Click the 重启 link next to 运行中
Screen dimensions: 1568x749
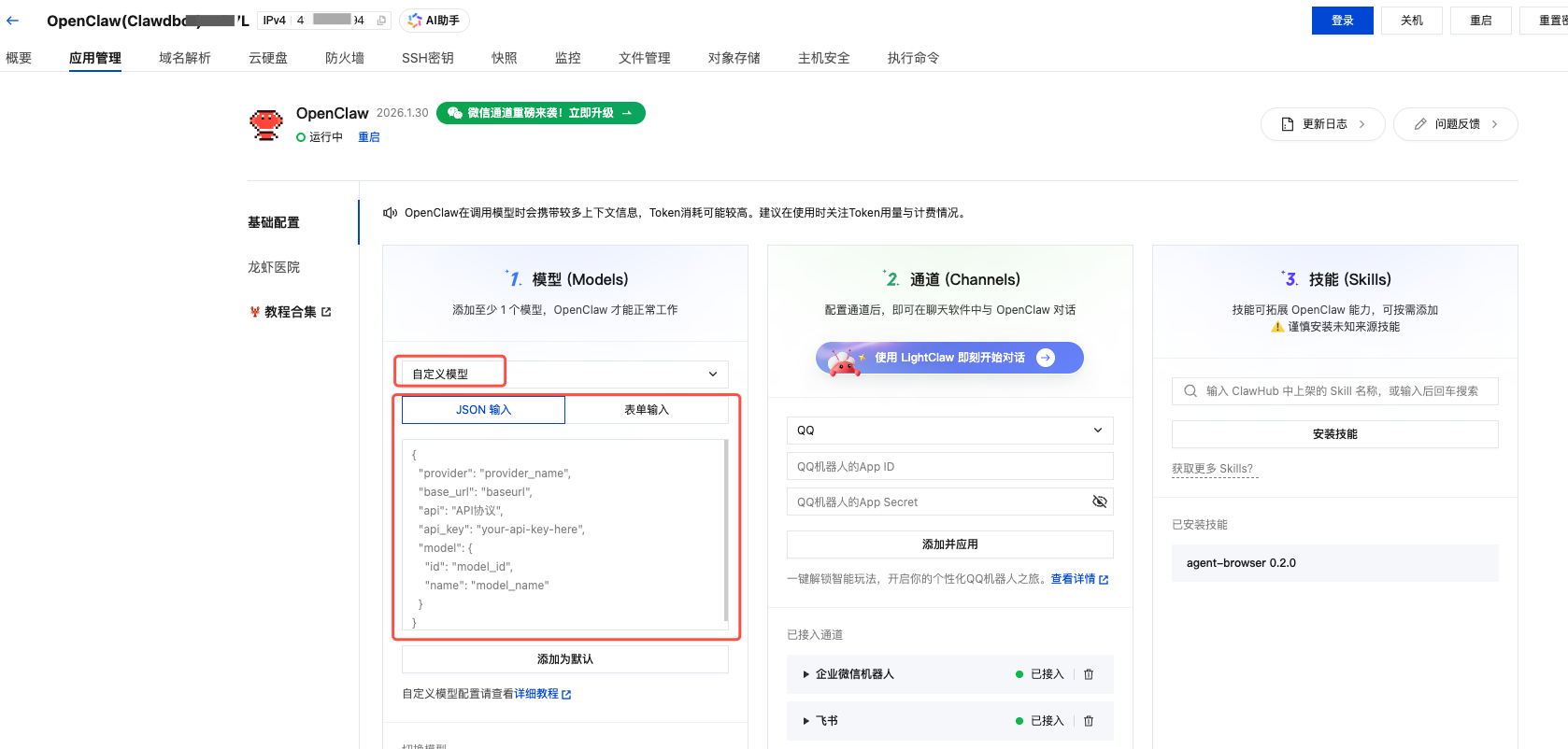369,137
